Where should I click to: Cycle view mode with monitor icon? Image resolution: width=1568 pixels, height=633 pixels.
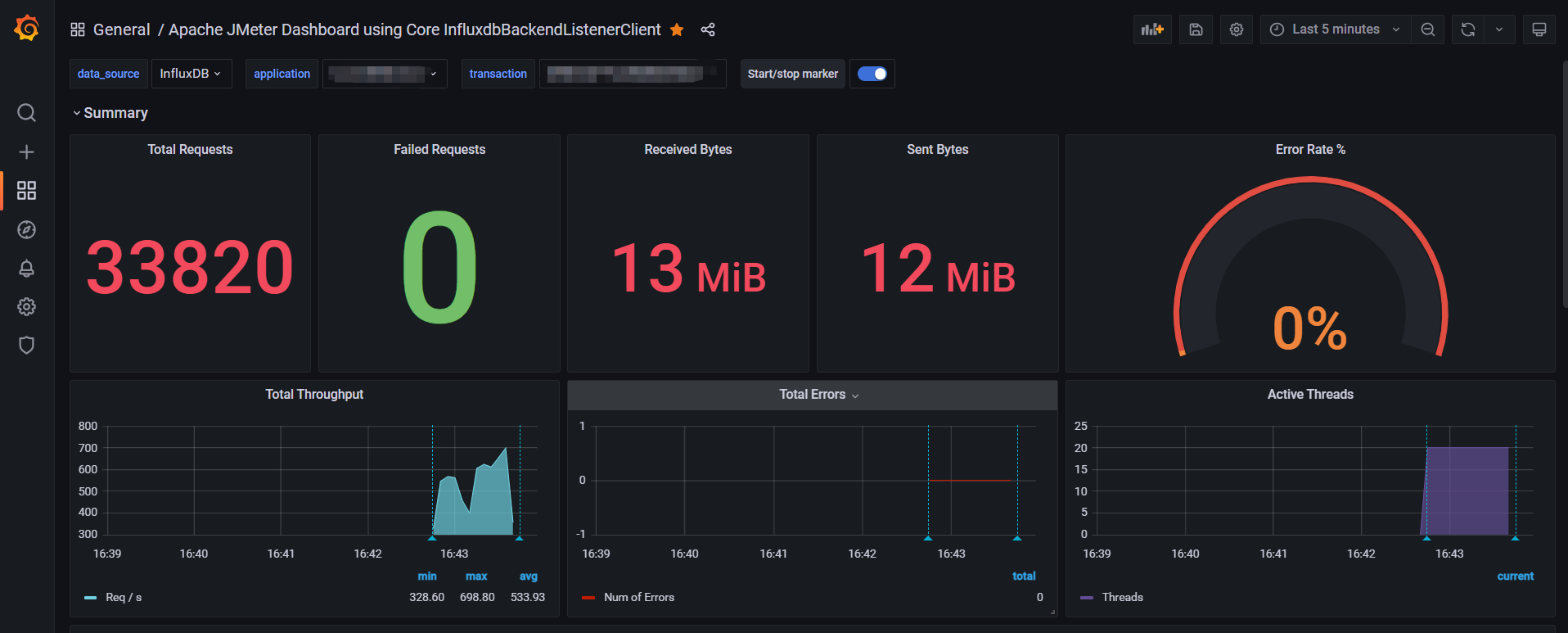tap(1539, 29)
